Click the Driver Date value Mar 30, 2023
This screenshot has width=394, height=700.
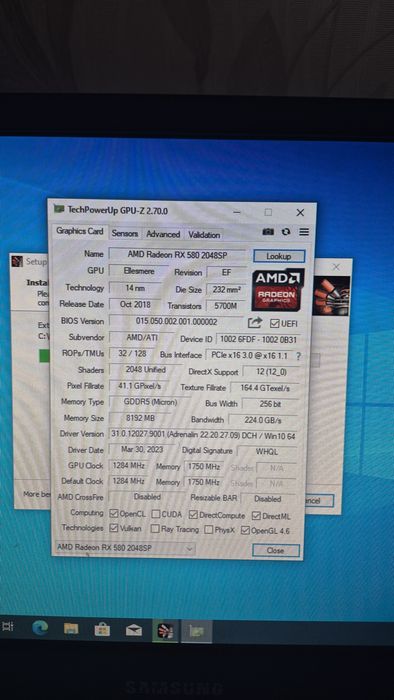[142, 450]
